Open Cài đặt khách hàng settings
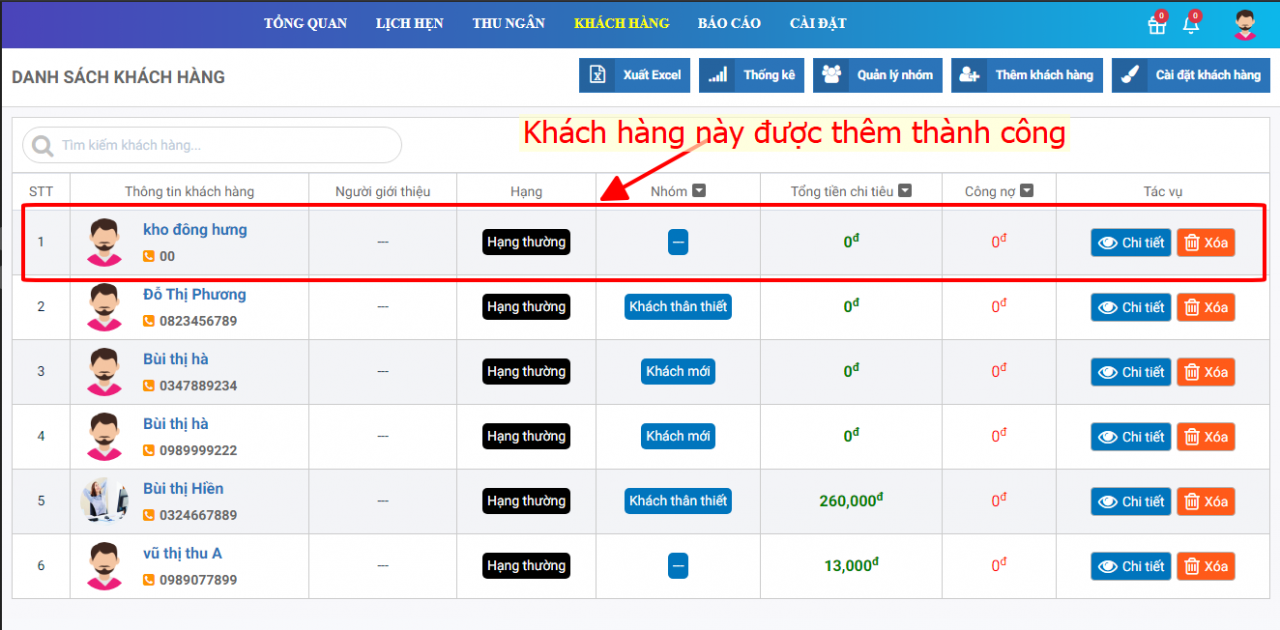 [1190, 75]
